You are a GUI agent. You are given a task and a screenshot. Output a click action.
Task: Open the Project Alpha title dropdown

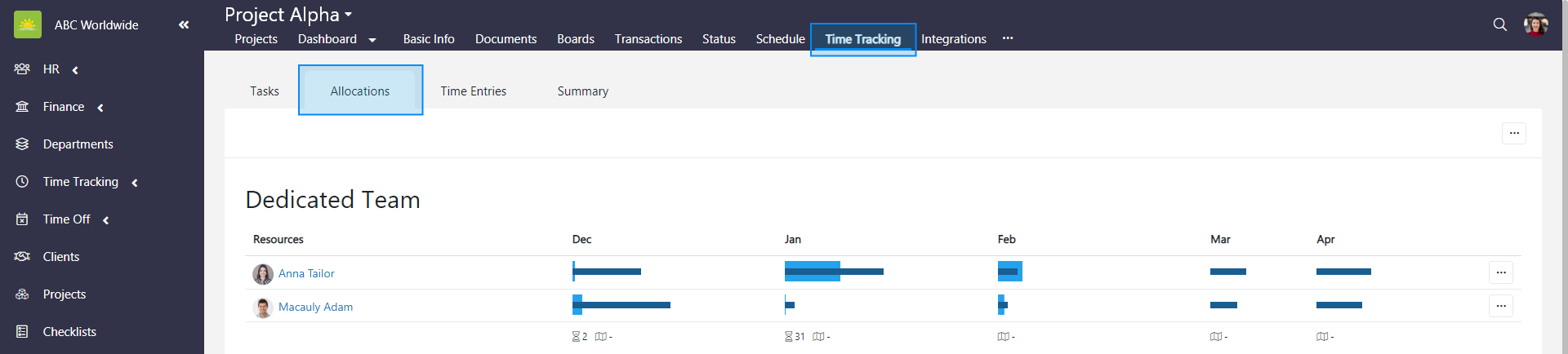[x=348, y=15]
